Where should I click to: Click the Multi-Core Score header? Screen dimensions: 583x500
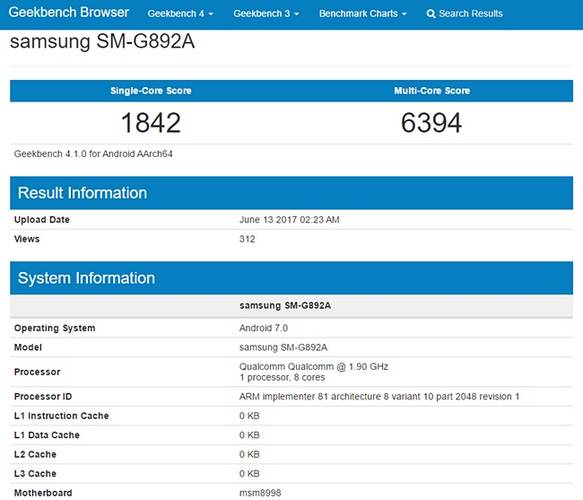click(432, 91)
